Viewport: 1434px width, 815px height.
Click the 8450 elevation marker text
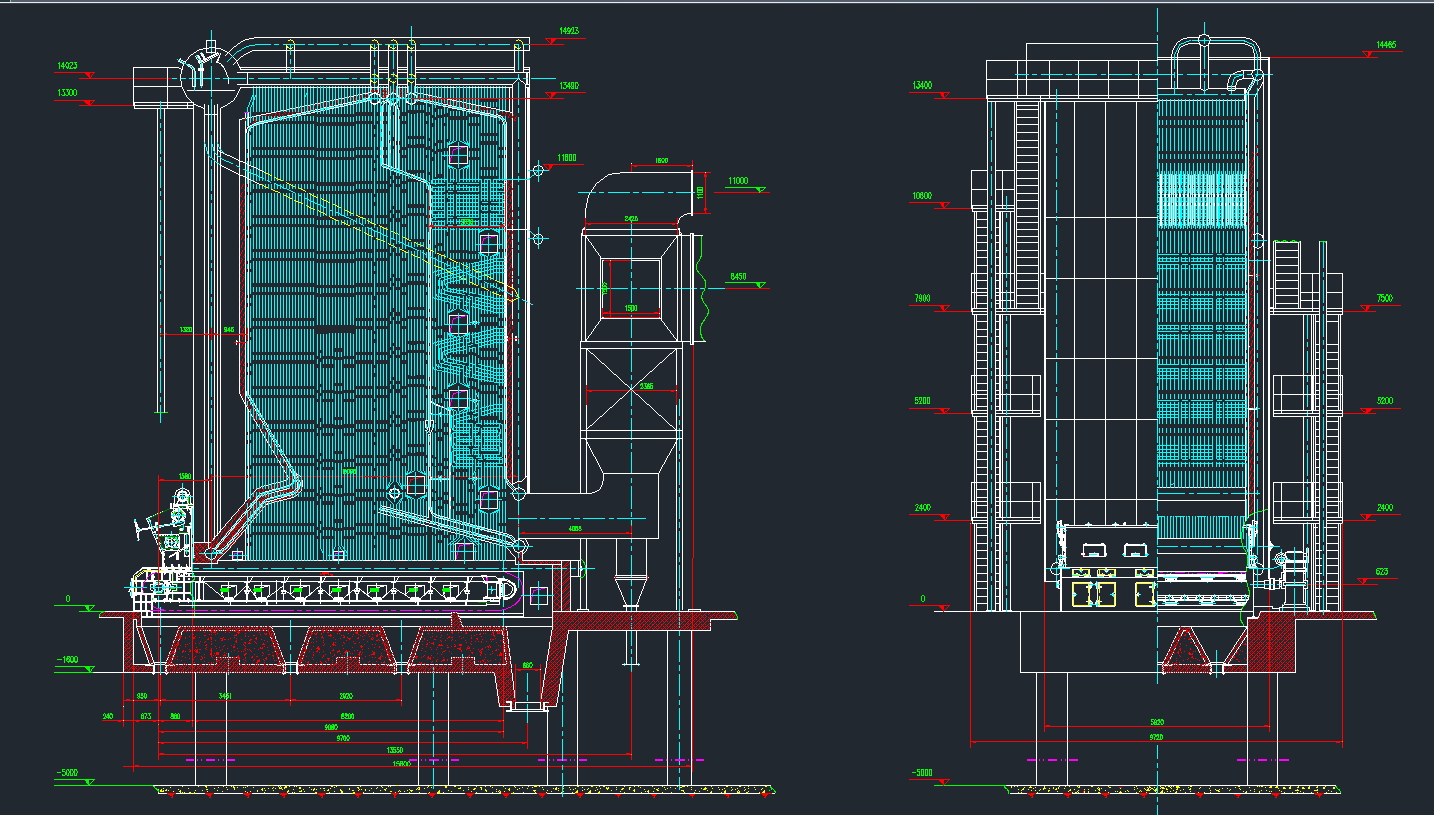click(738, 276)
